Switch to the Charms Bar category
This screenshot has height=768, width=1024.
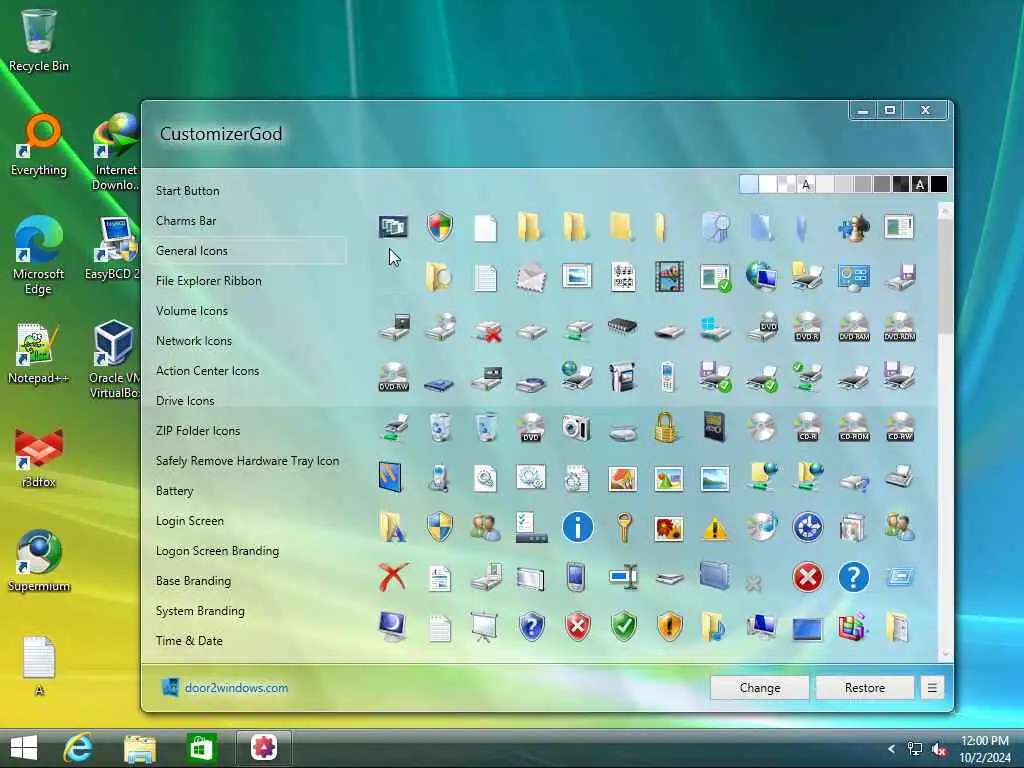186,221
